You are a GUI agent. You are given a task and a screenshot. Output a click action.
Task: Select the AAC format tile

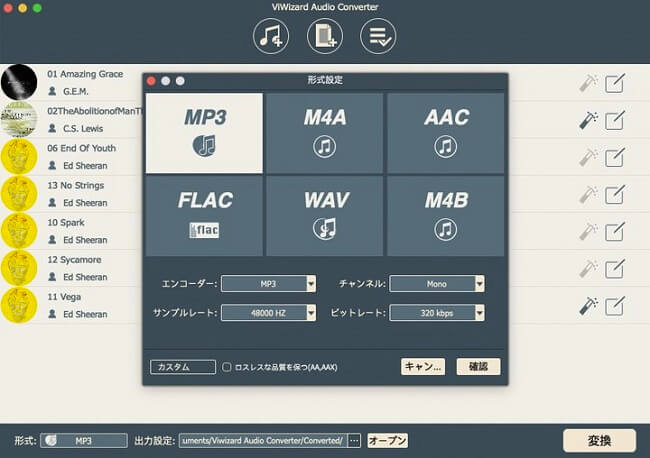tap(446, 133)
